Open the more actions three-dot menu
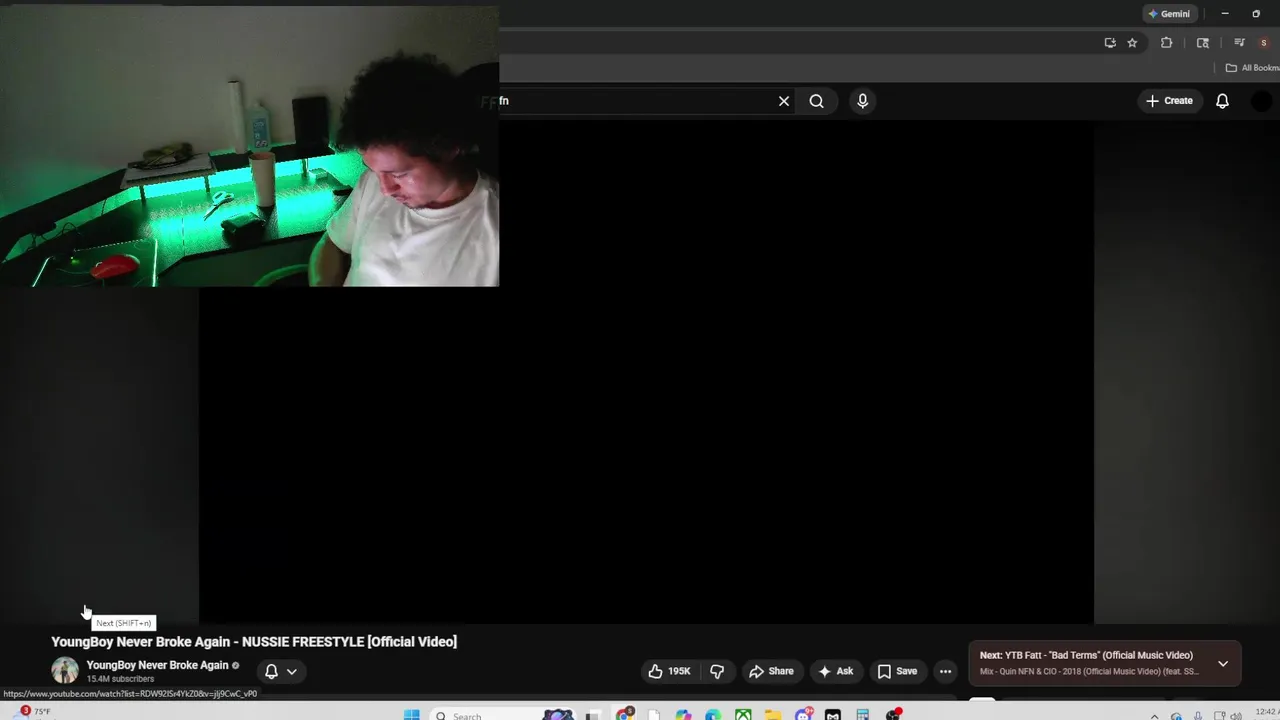This screenshot has height=720, width=1280. pos(945,671)
